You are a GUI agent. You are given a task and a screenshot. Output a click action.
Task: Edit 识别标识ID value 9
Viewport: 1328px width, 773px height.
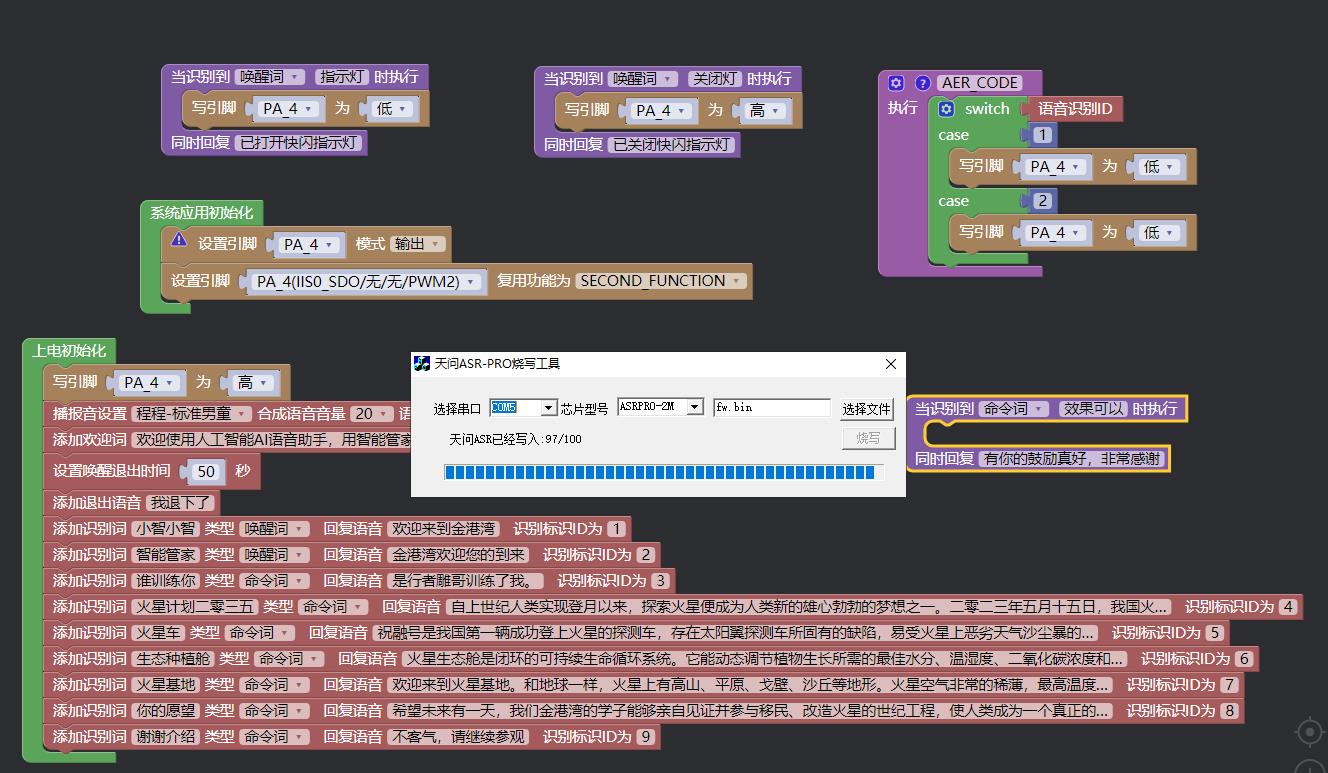646,737
